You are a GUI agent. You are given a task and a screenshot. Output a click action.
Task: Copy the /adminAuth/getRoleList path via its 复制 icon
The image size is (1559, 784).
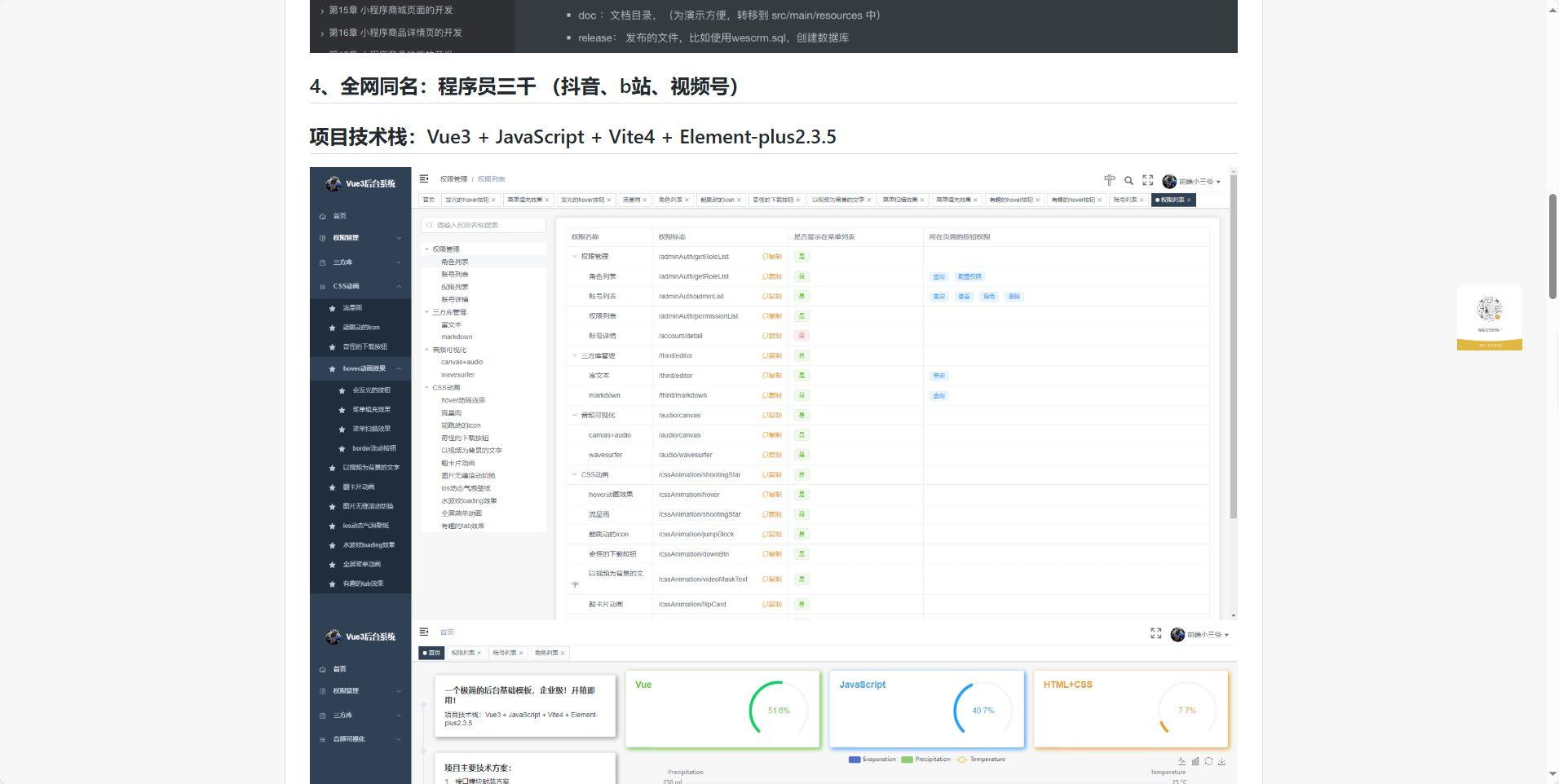coord(771,256)
